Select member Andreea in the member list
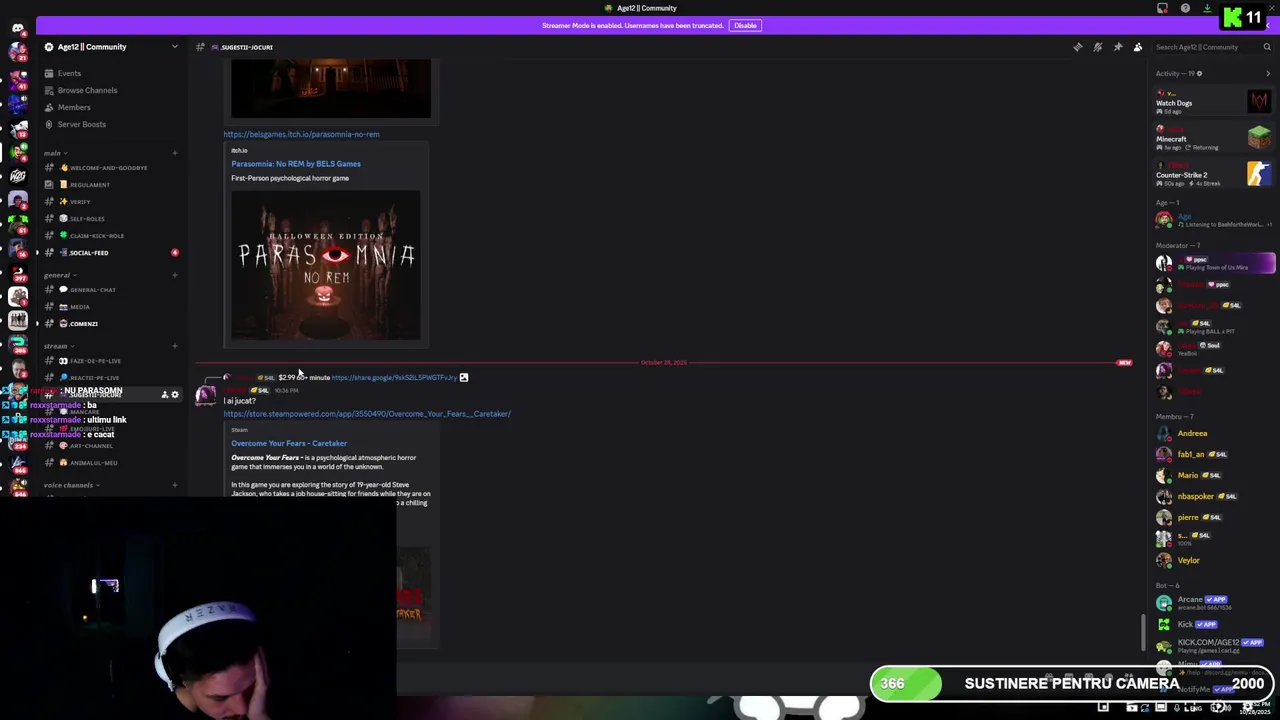Viewport: 1280px width, 720px height. pyautogui.click(x=1212, y=434)
